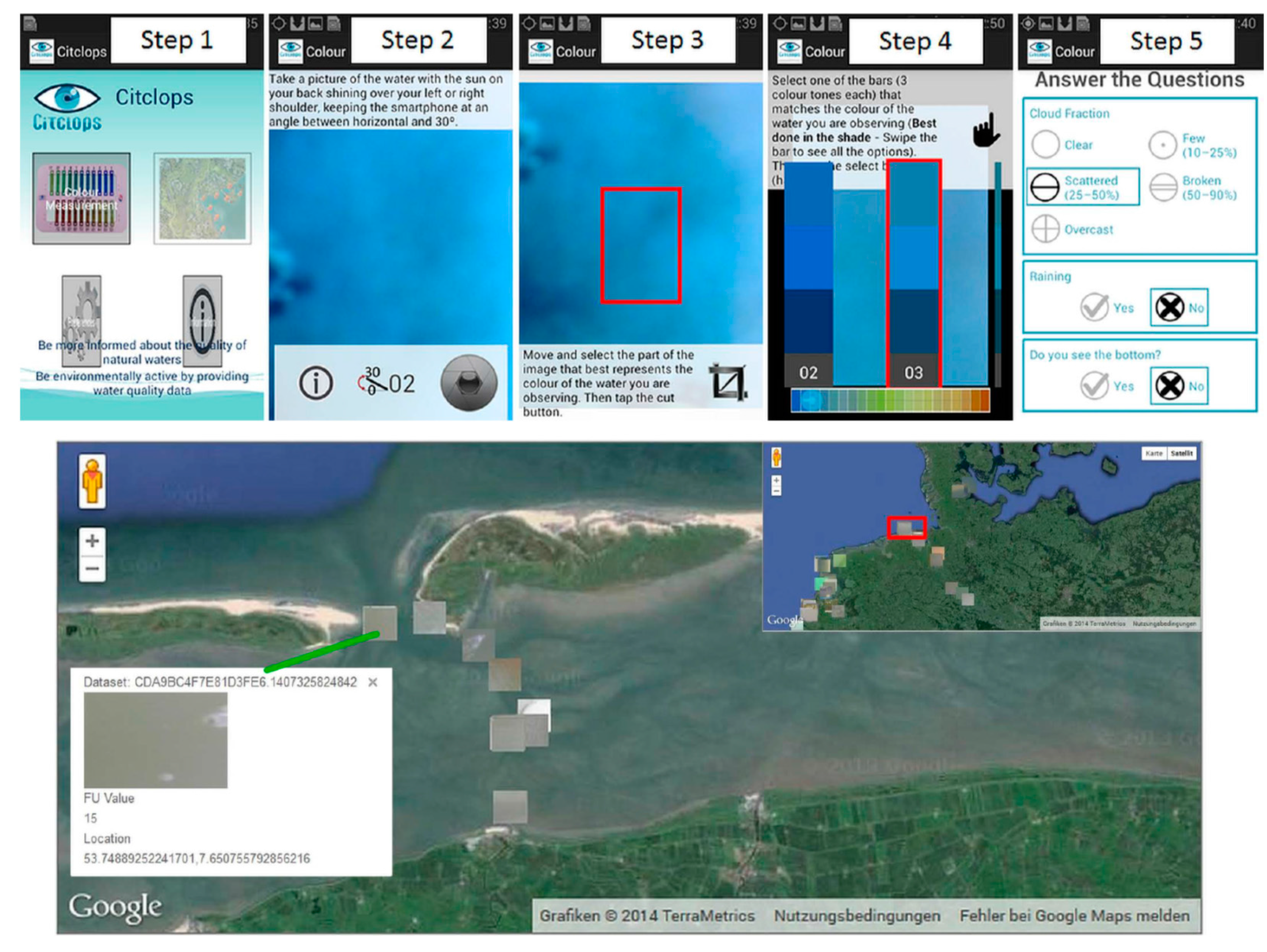Zoom out on the main map
The height and width of the screenshot is (952, 1267).
(92, 568)
